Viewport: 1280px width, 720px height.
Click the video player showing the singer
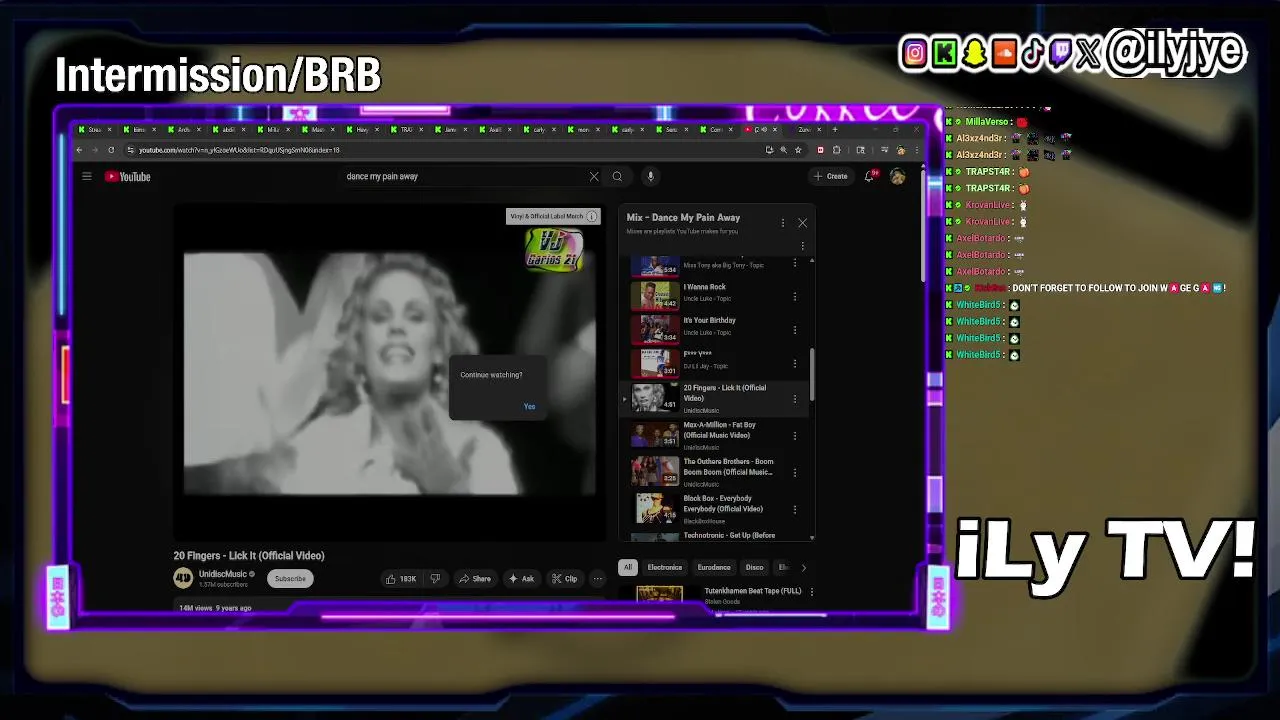[389, 372]
